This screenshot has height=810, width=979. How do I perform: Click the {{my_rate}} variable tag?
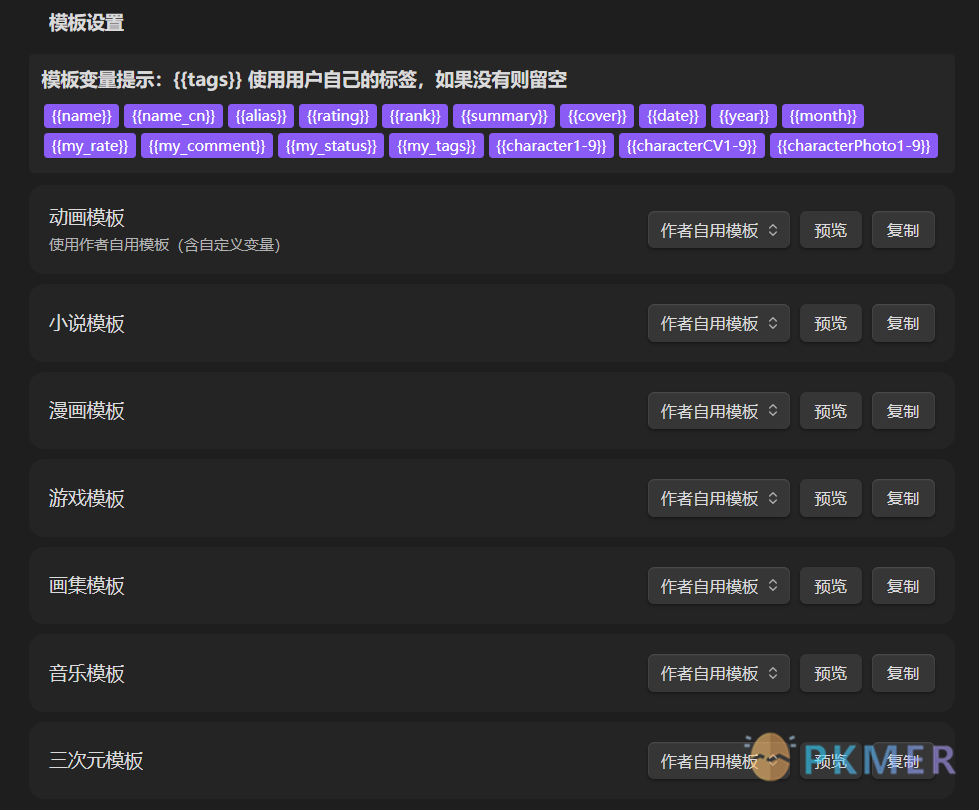pyautogui.click(x=90, y=146)
